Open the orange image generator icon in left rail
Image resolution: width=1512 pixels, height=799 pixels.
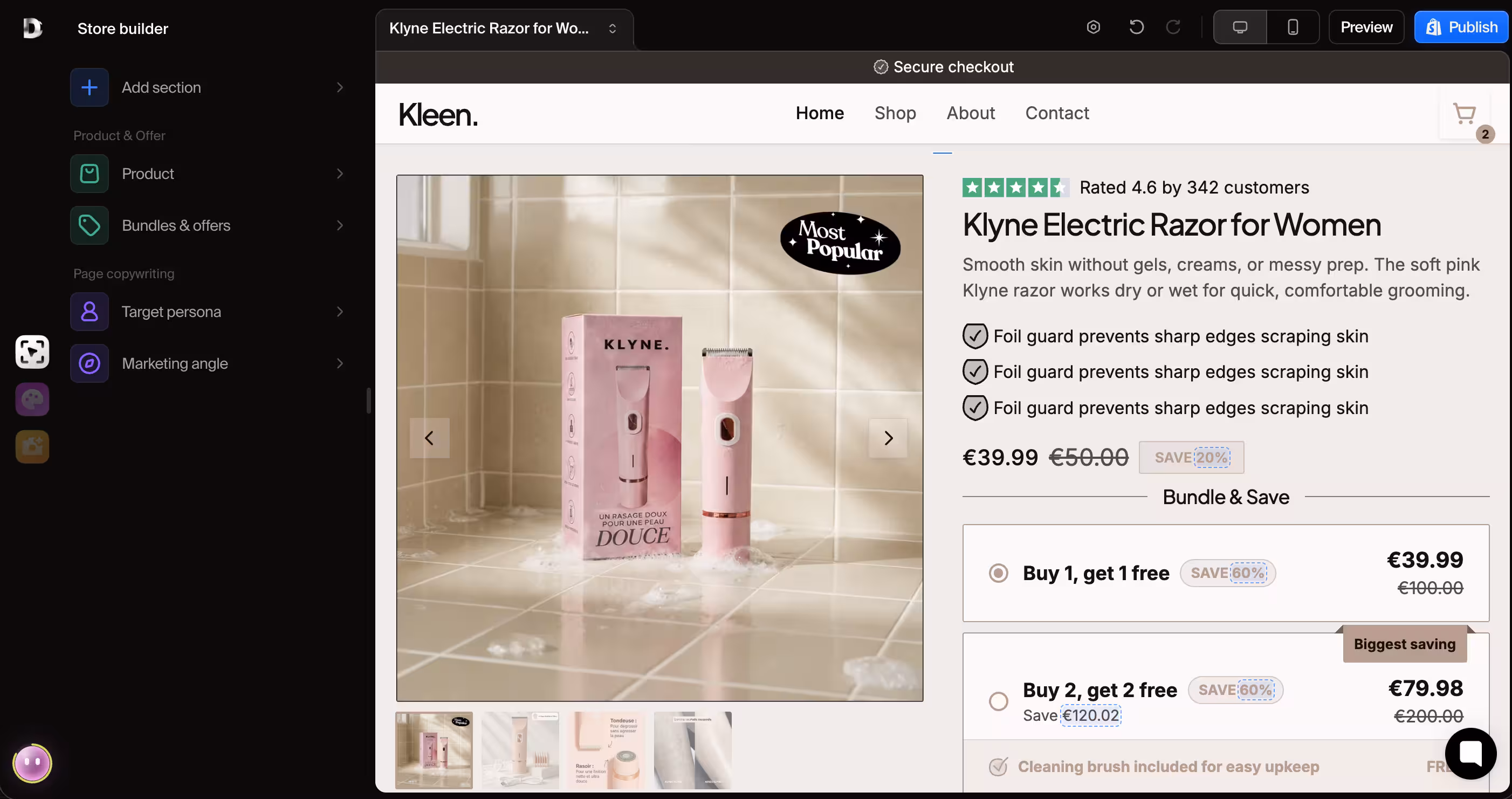[x=32, y=447]
